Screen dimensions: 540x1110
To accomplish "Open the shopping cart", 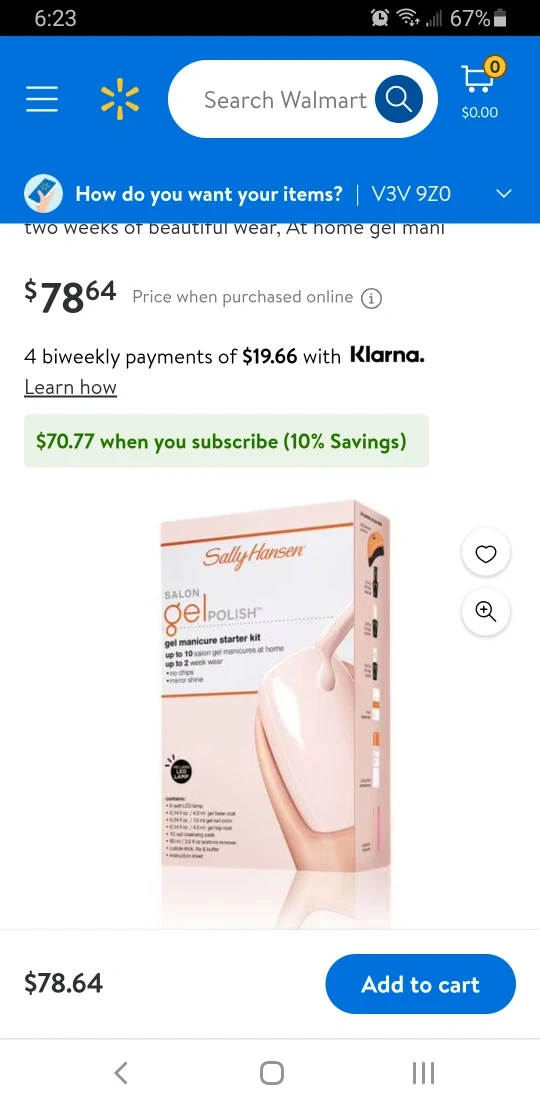I will click(480, 89).
